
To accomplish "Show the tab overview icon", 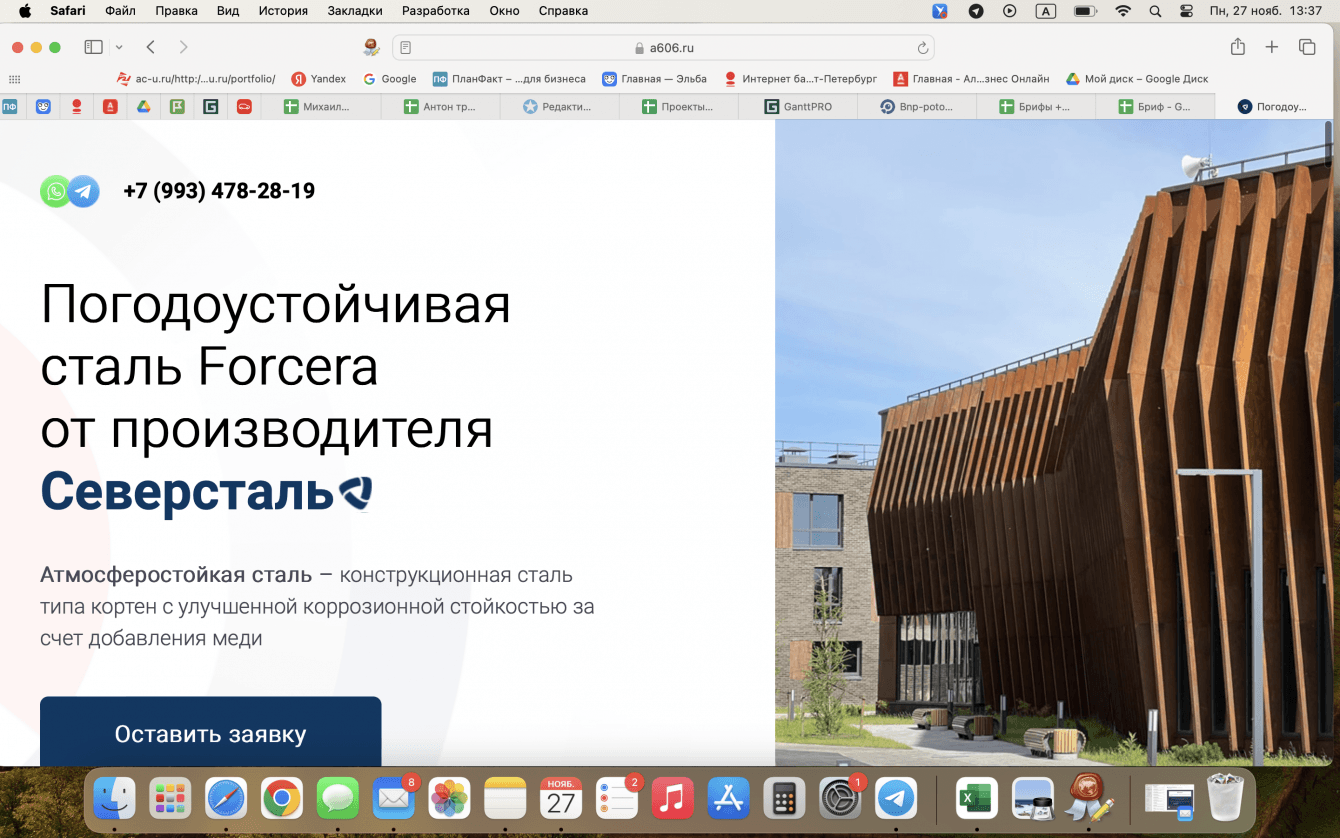I will [x=1307, y=47].
